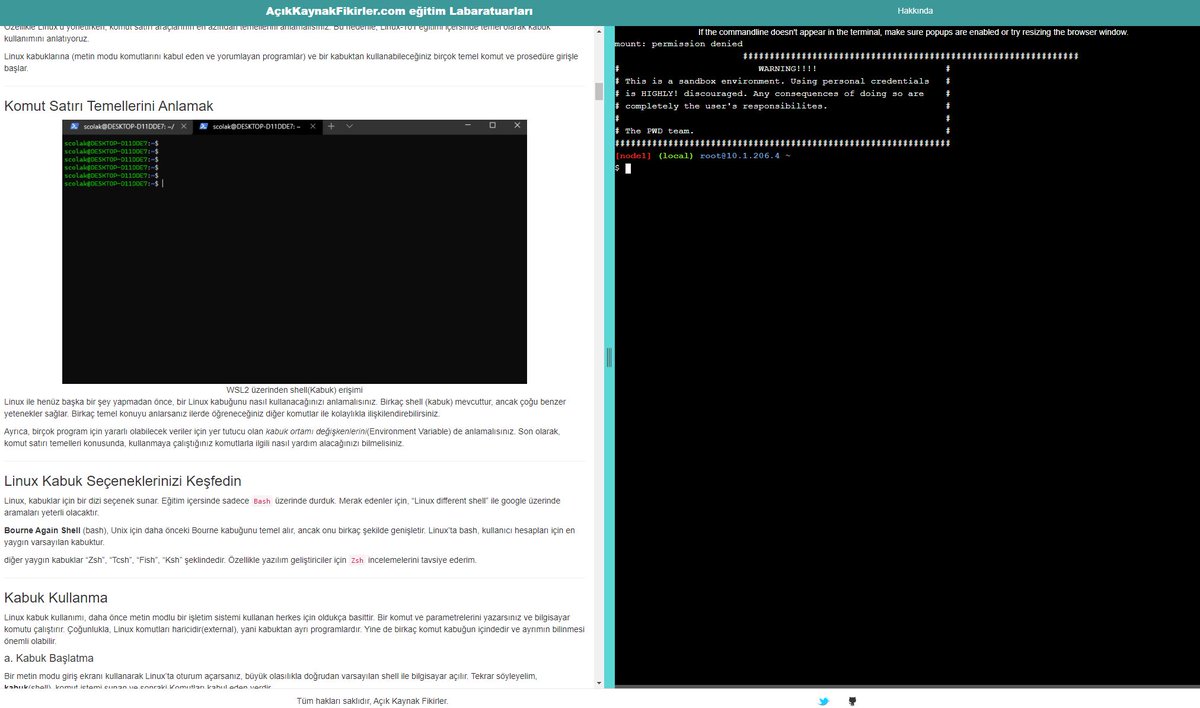Screen dimensions: 1200x708
Task: Click the "WARNING!!!!" line in terminal
Action: pyautogui.click(x=787, y=69)
